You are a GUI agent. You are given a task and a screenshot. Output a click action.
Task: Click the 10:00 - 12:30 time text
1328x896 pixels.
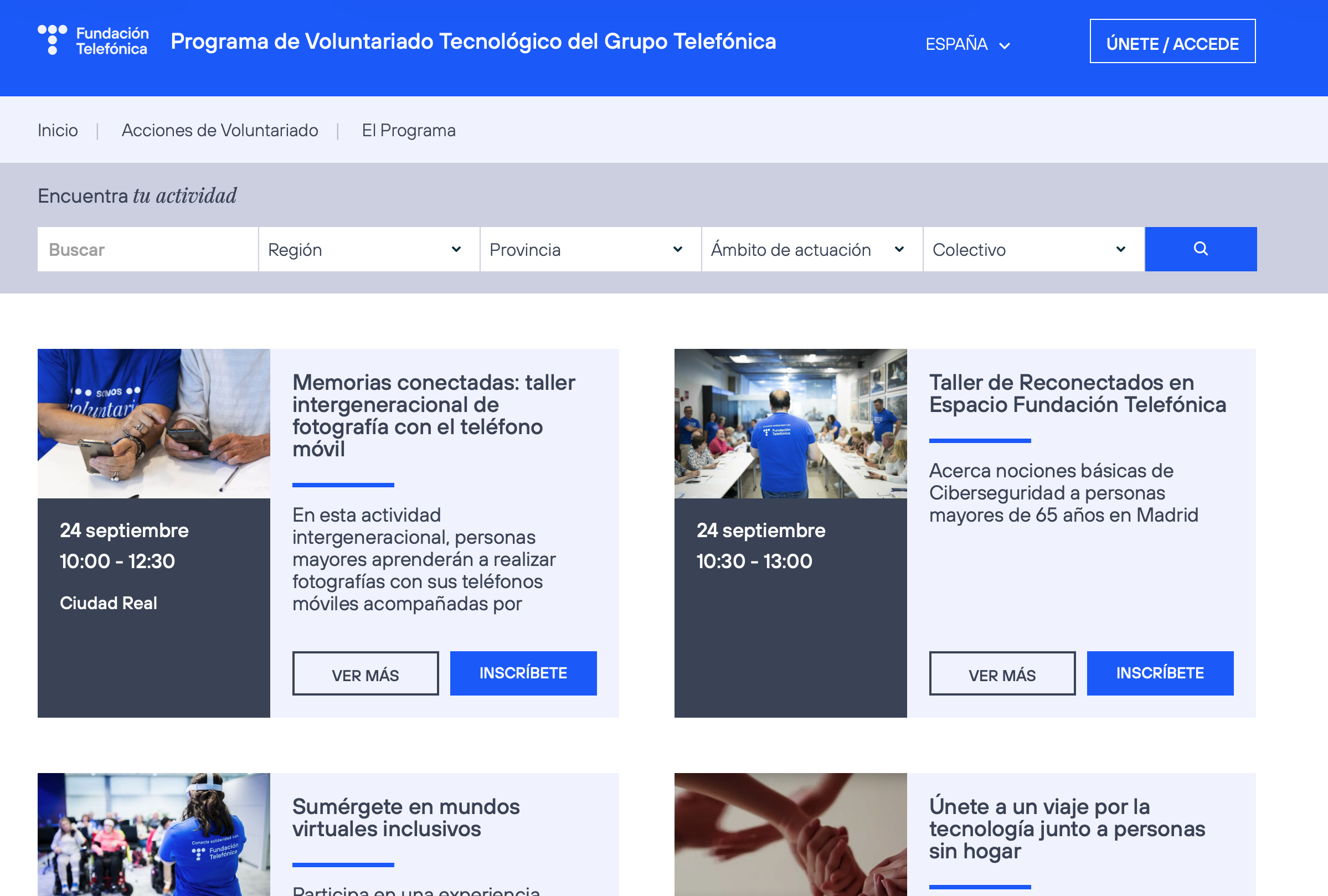pyautogui.click(x=117, y=561)
